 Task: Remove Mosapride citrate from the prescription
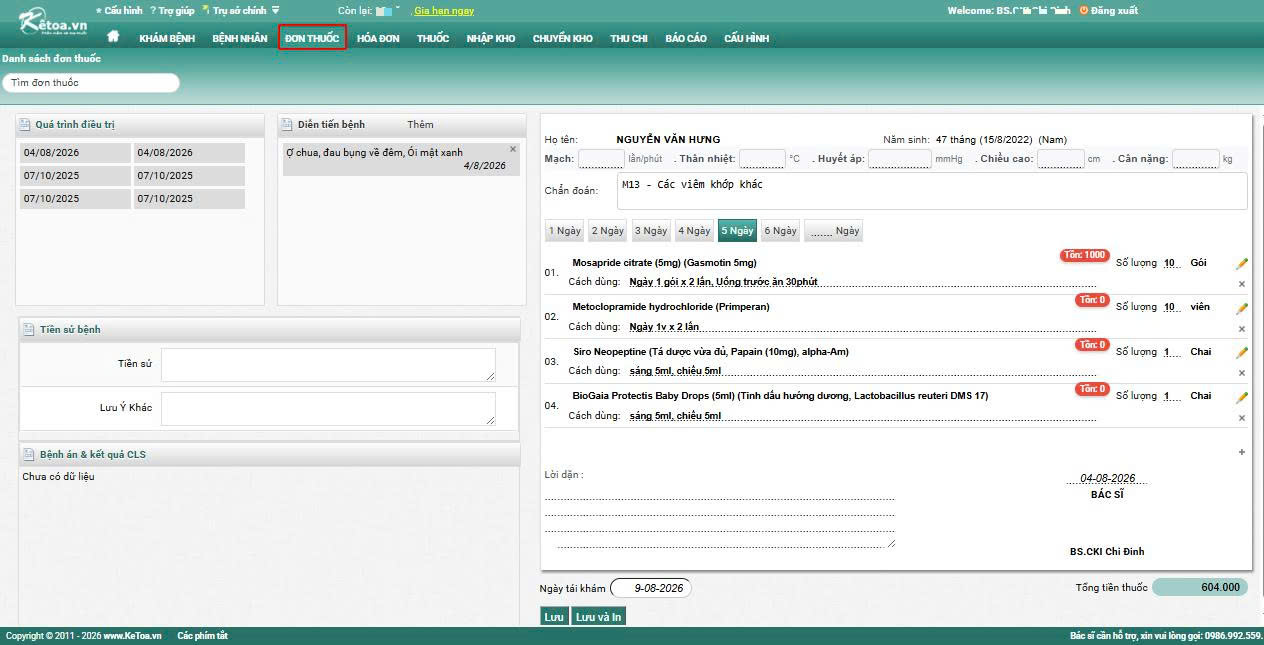pyautogui.click(x=1242, y=284)
